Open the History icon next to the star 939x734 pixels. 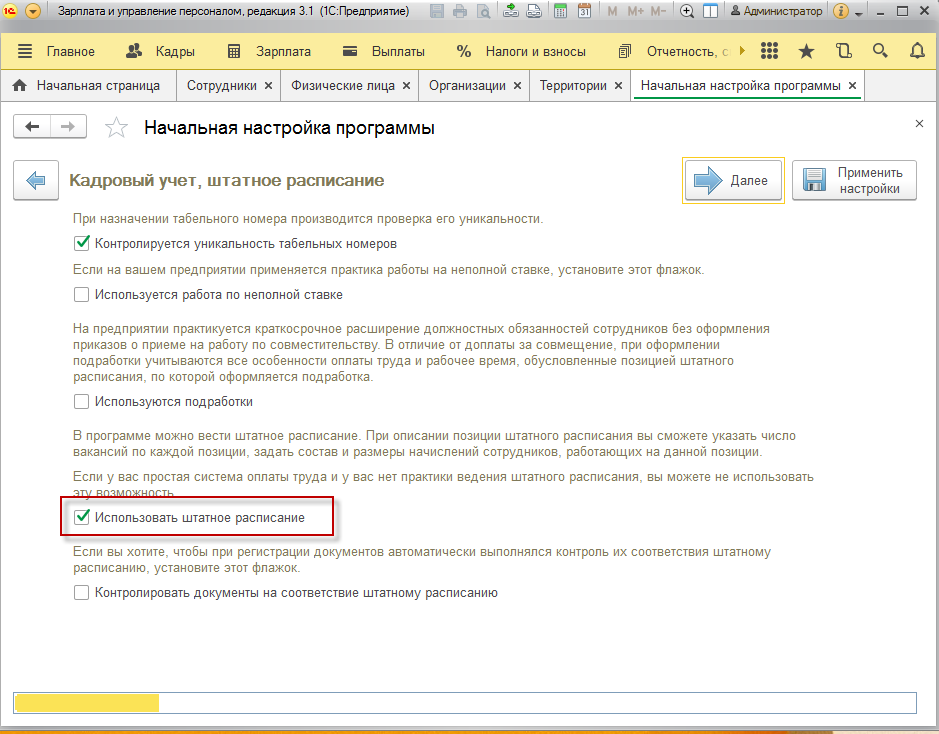(843, 51)
